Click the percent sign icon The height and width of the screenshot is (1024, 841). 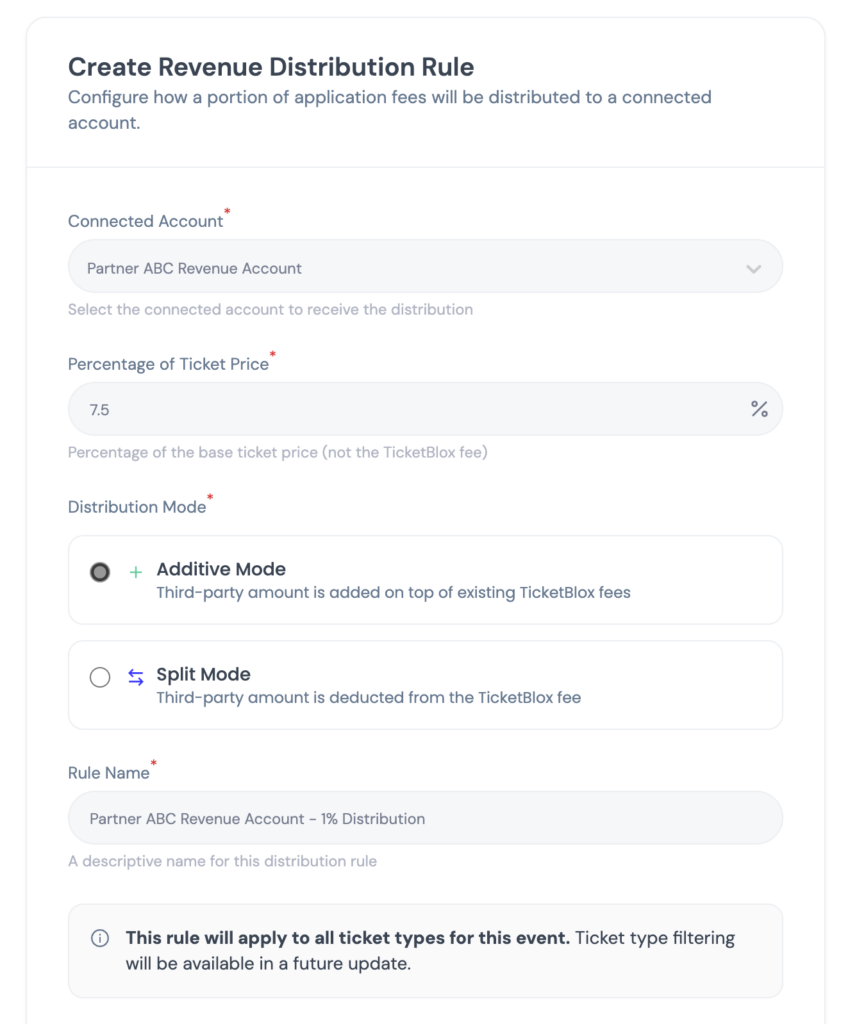[x=759, y=408]
